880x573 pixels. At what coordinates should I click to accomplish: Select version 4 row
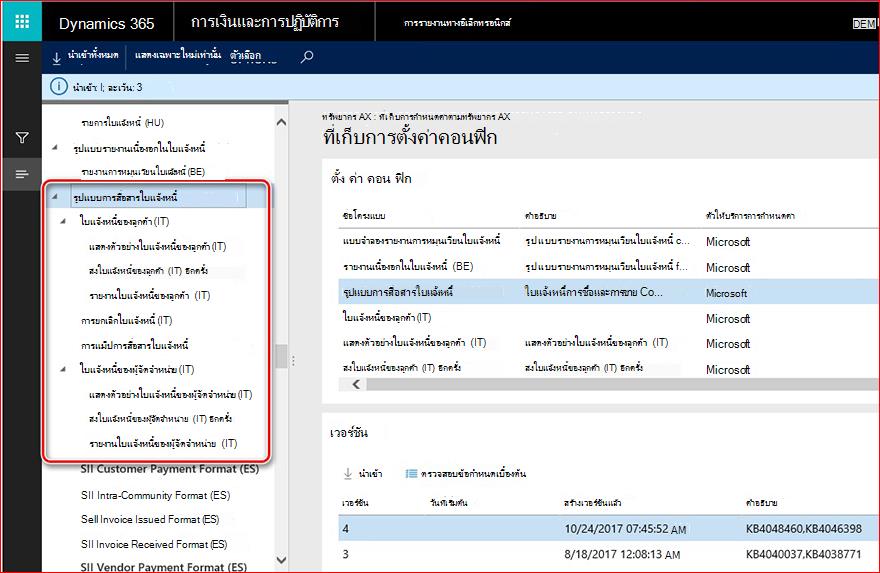(609, 529)
